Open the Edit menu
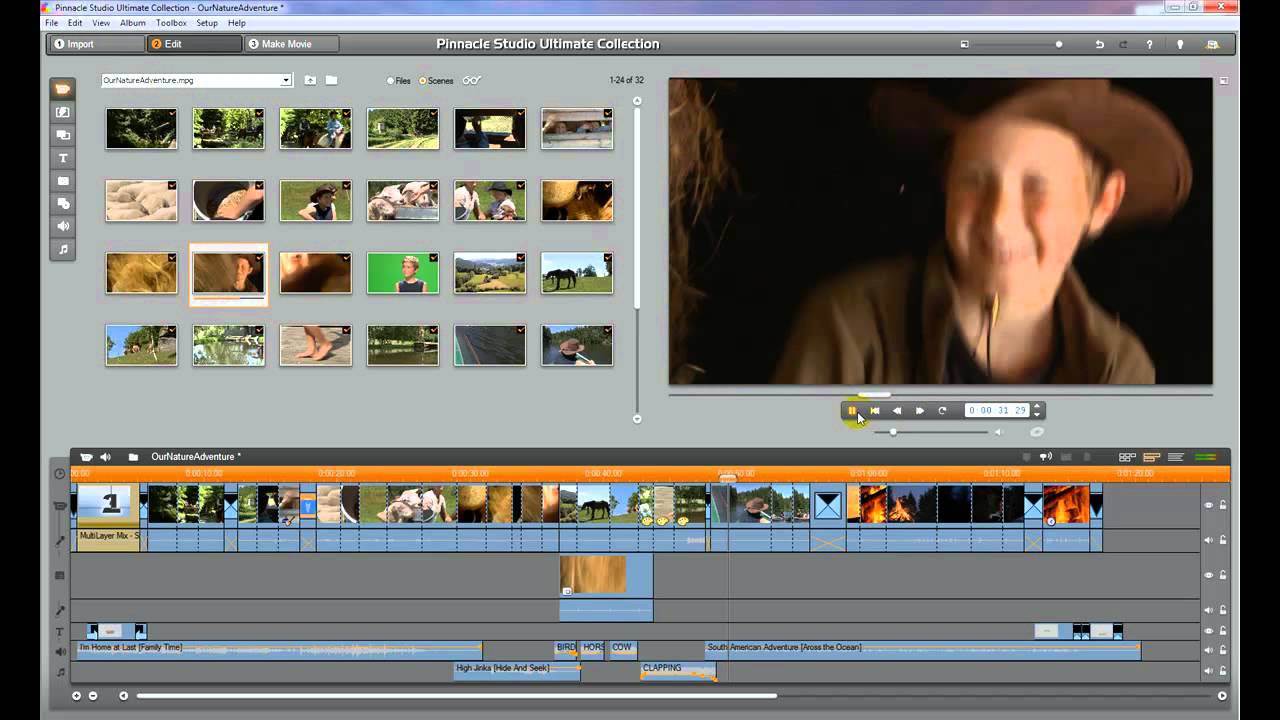The width and height of the screenshot is (1280, 720). point(75,23)
